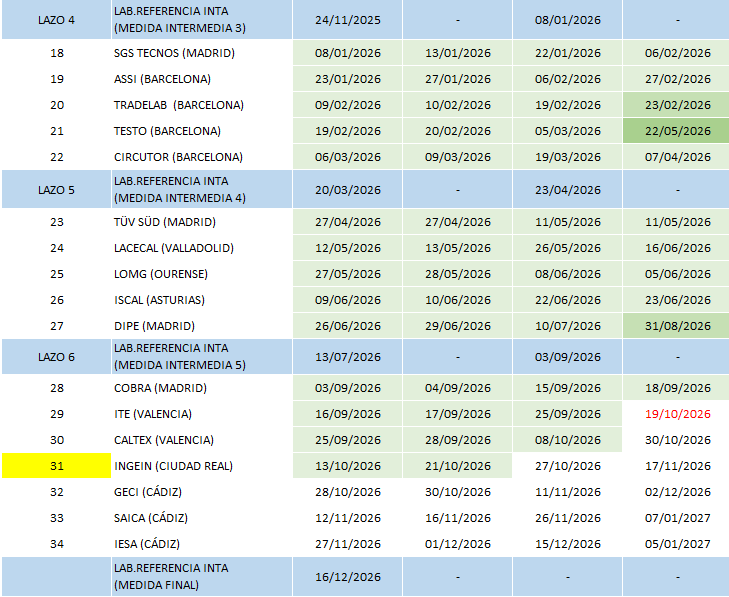Image resolution: width=729 pixels, height=597 pixels.
Task: Select final measurement date 16/12/2026
Action: tap(347, 577)
